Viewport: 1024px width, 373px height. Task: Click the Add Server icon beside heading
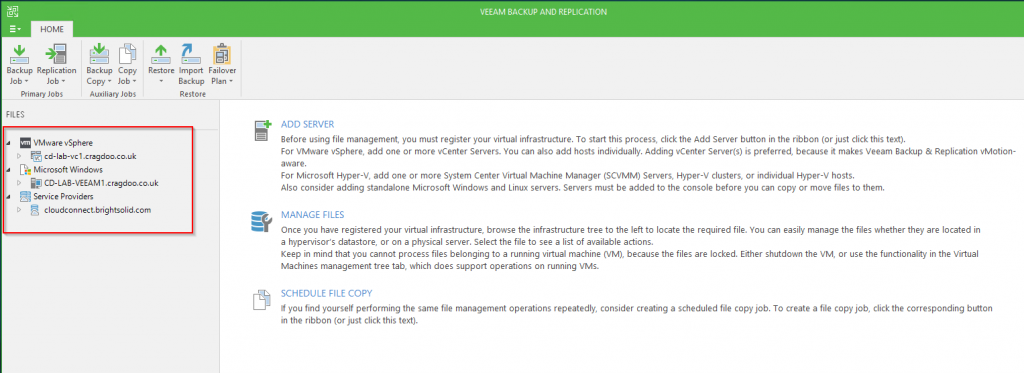click(x=262, y=130)
